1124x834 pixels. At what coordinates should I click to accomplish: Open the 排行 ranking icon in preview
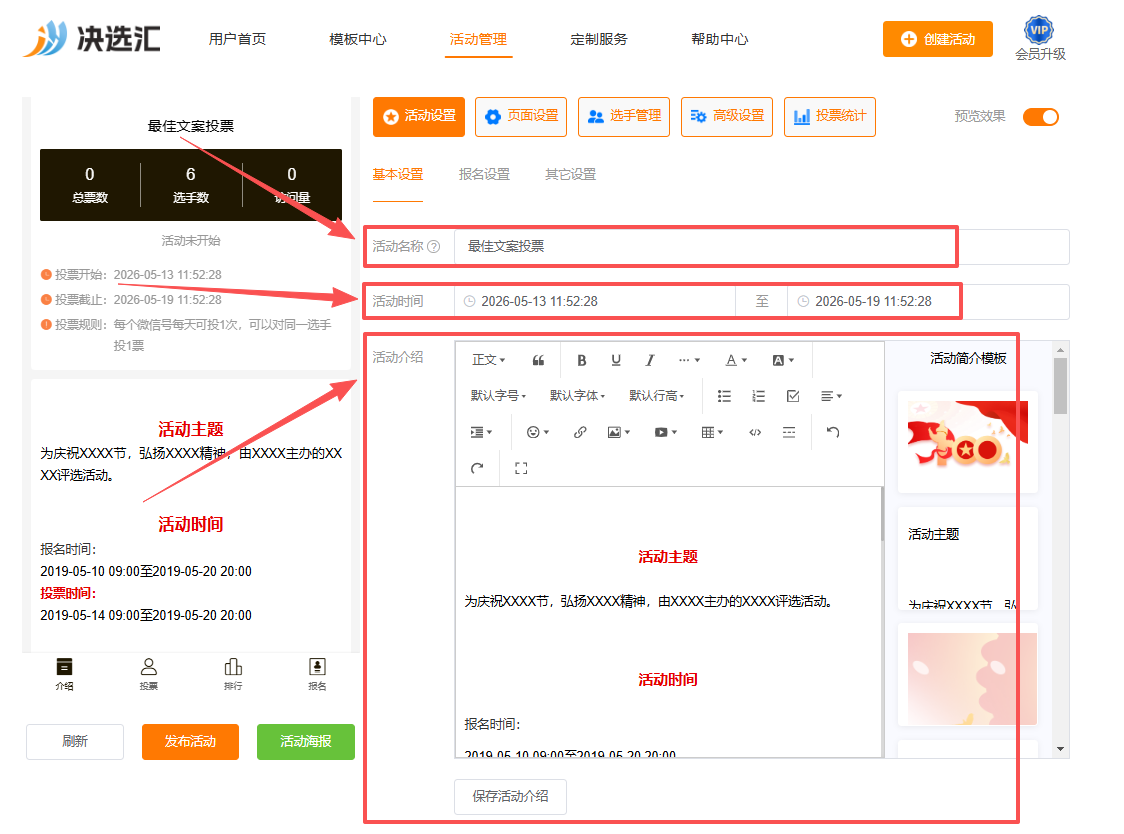[233, 673]
